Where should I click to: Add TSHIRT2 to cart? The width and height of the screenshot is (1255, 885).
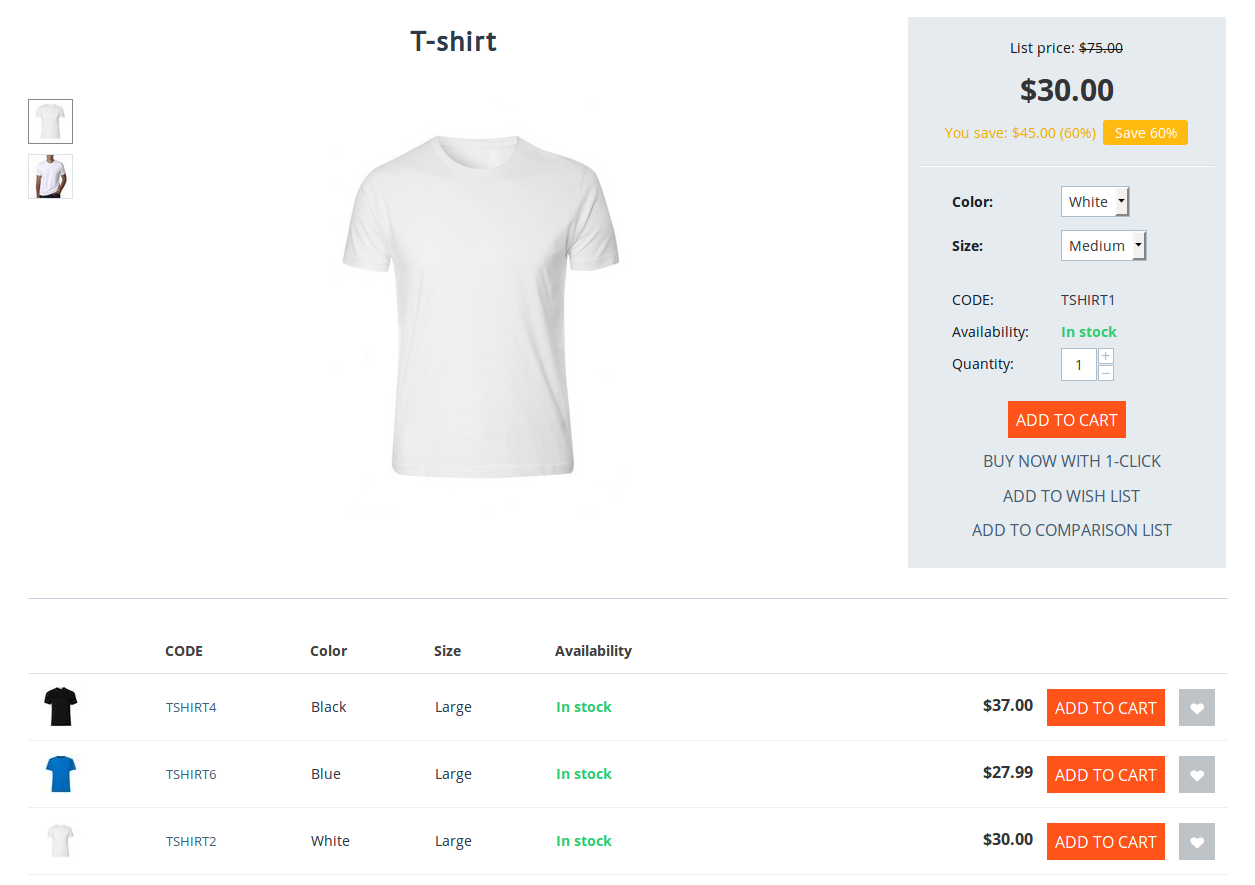tap(1106, 842)
